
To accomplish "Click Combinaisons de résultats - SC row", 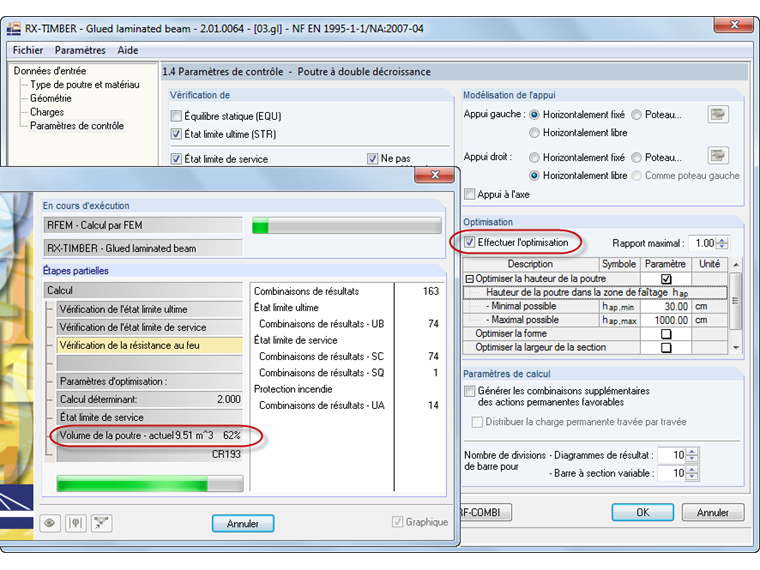I will tap(347, 356).
